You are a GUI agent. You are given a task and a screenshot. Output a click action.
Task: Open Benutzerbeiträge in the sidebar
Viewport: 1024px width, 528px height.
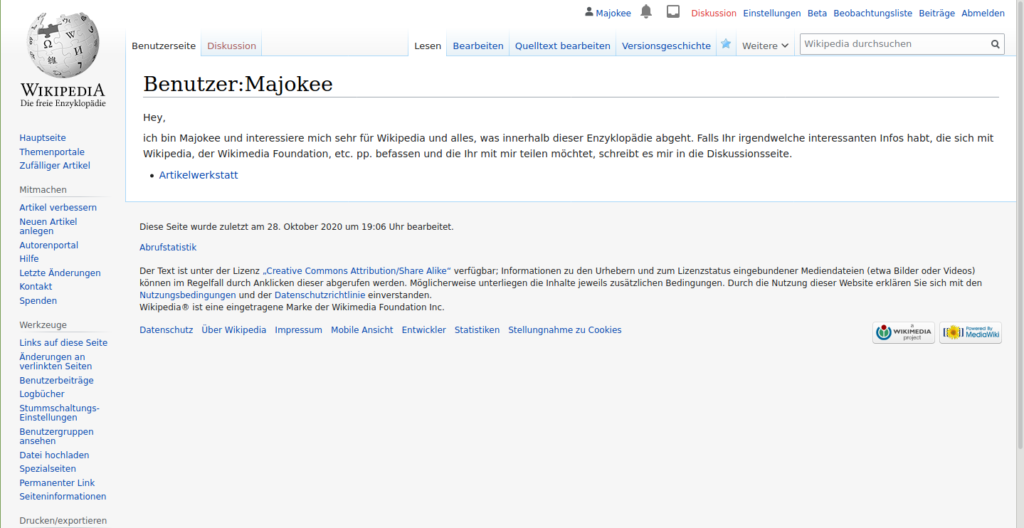56,380
